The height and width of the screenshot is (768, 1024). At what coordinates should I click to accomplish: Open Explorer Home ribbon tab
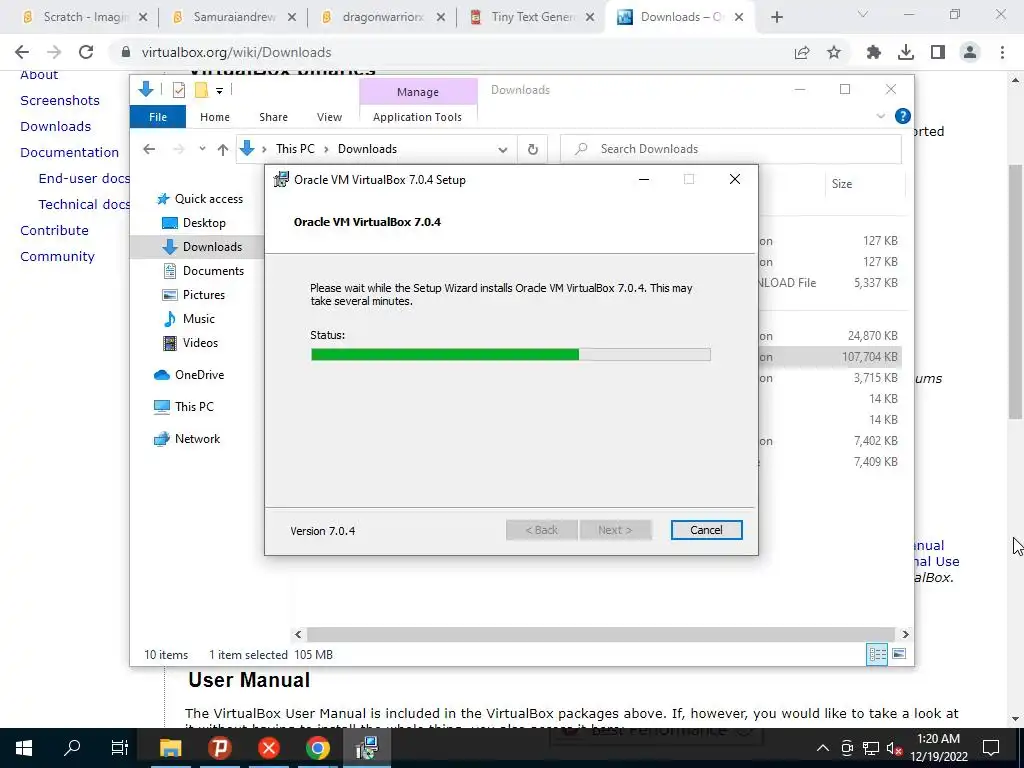coord(215,117)
